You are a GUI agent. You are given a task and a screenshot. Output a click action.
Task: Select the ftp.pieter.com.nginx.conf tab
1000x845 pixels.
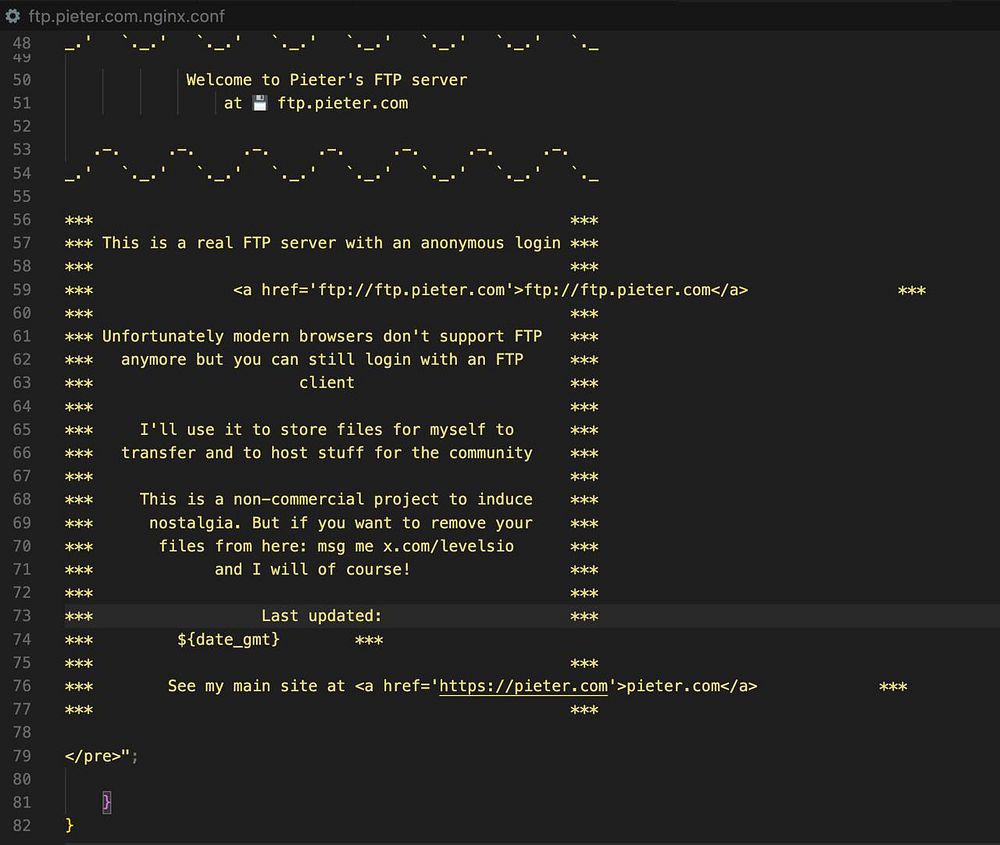(x=115, y=16)
